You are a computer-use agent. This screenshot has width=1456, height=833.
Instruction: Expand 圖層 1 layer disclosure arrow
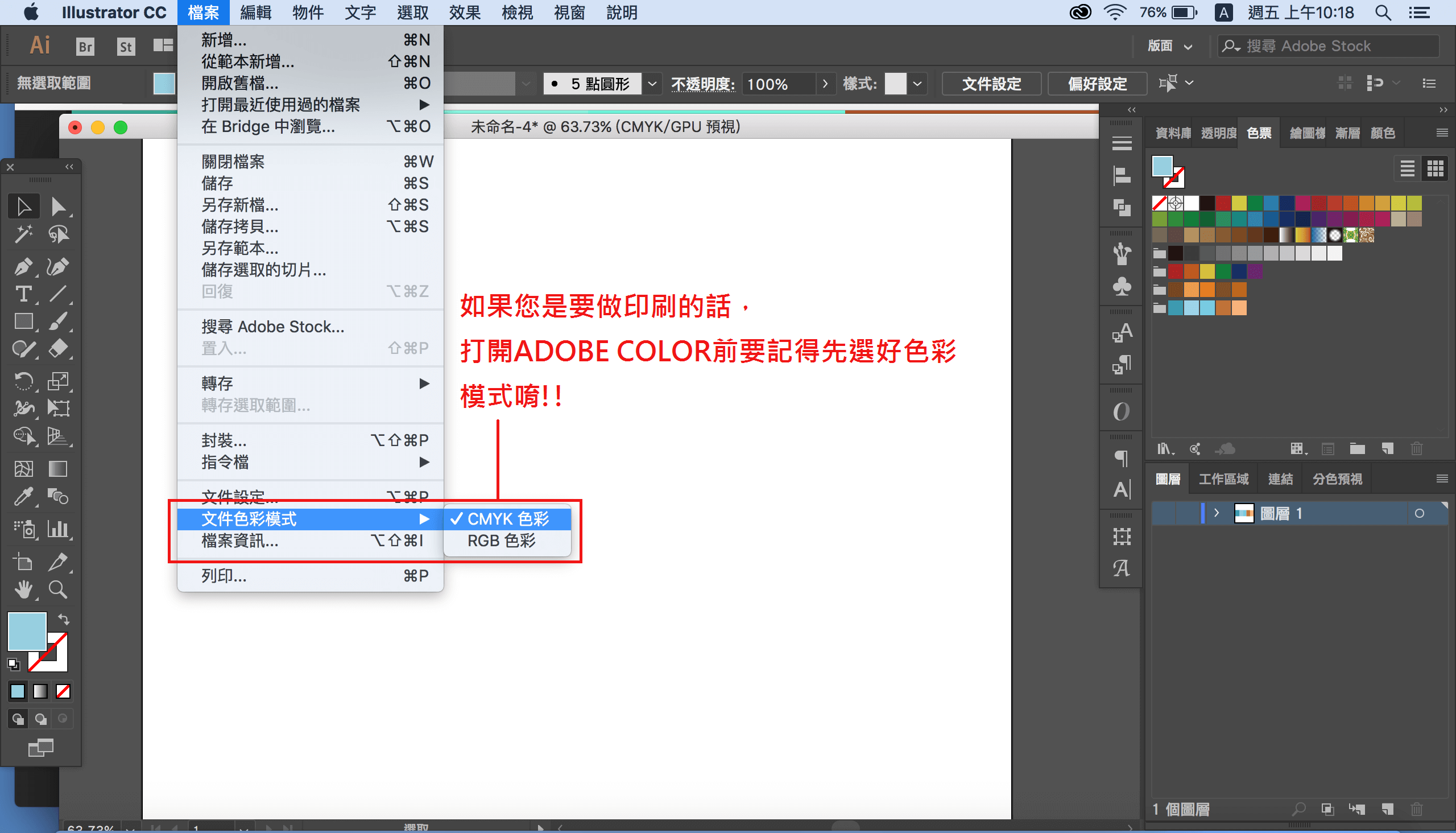coord(1217,513)
